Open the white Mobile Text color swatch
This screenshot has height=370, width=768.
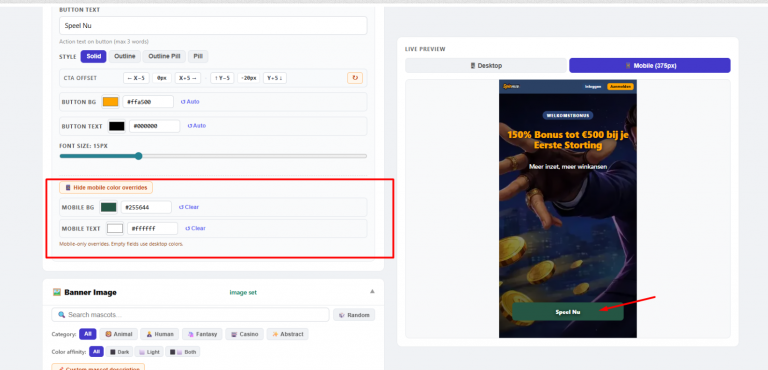[115, 228]
